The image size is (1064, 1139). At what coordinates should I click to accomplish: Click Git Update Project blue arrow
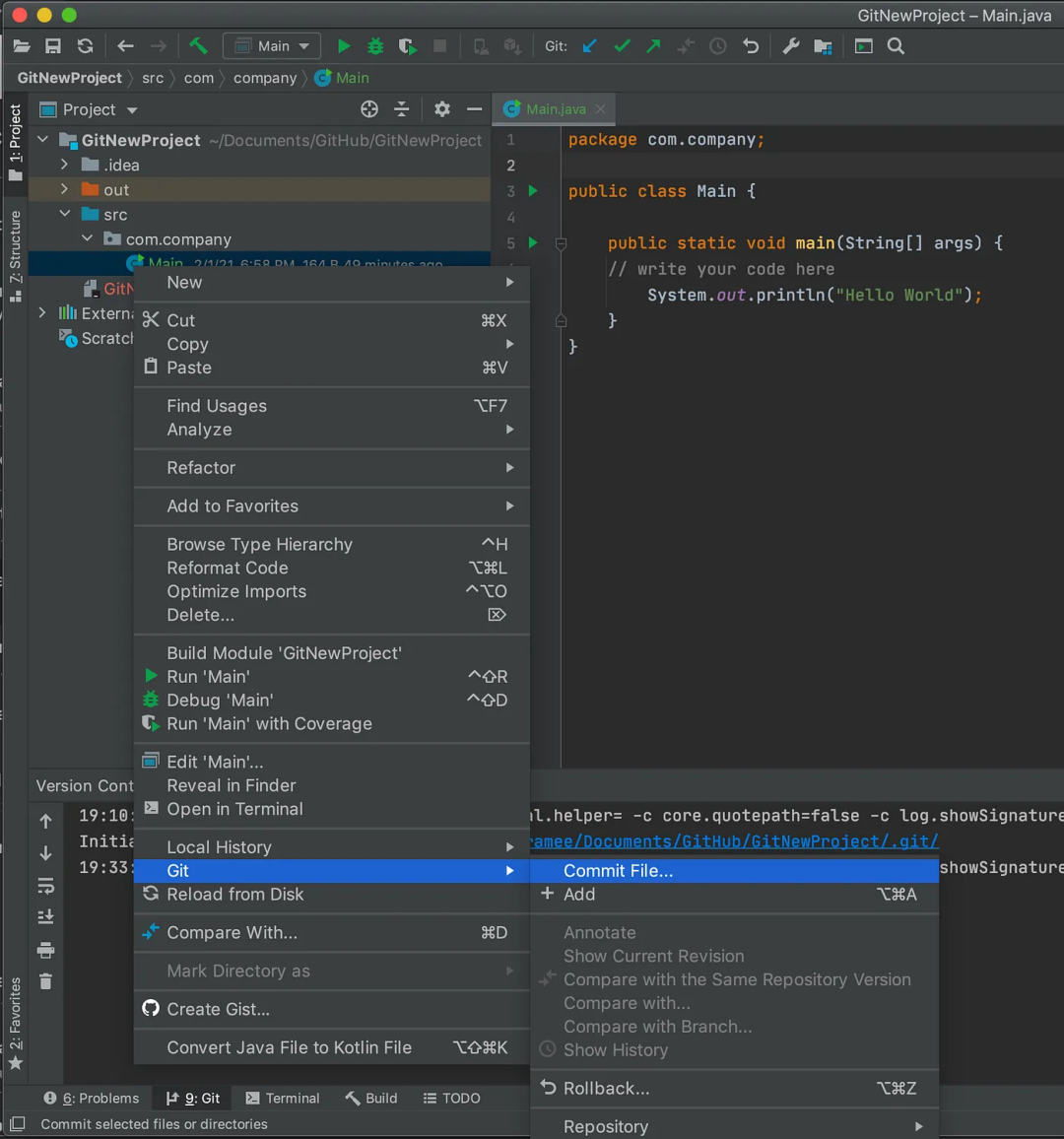point(589,46)
